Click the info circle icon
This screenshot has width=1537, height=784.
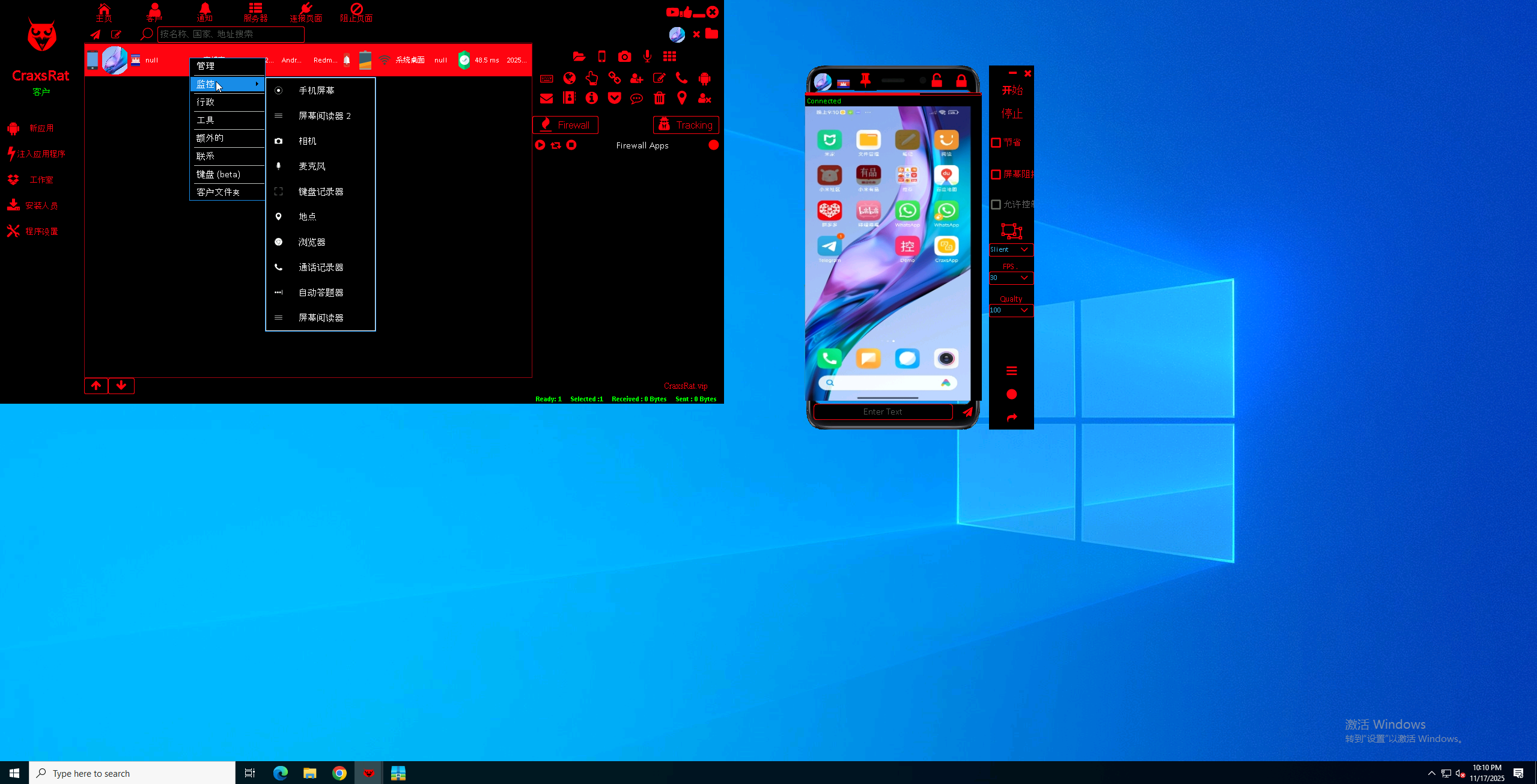point(592,99)
